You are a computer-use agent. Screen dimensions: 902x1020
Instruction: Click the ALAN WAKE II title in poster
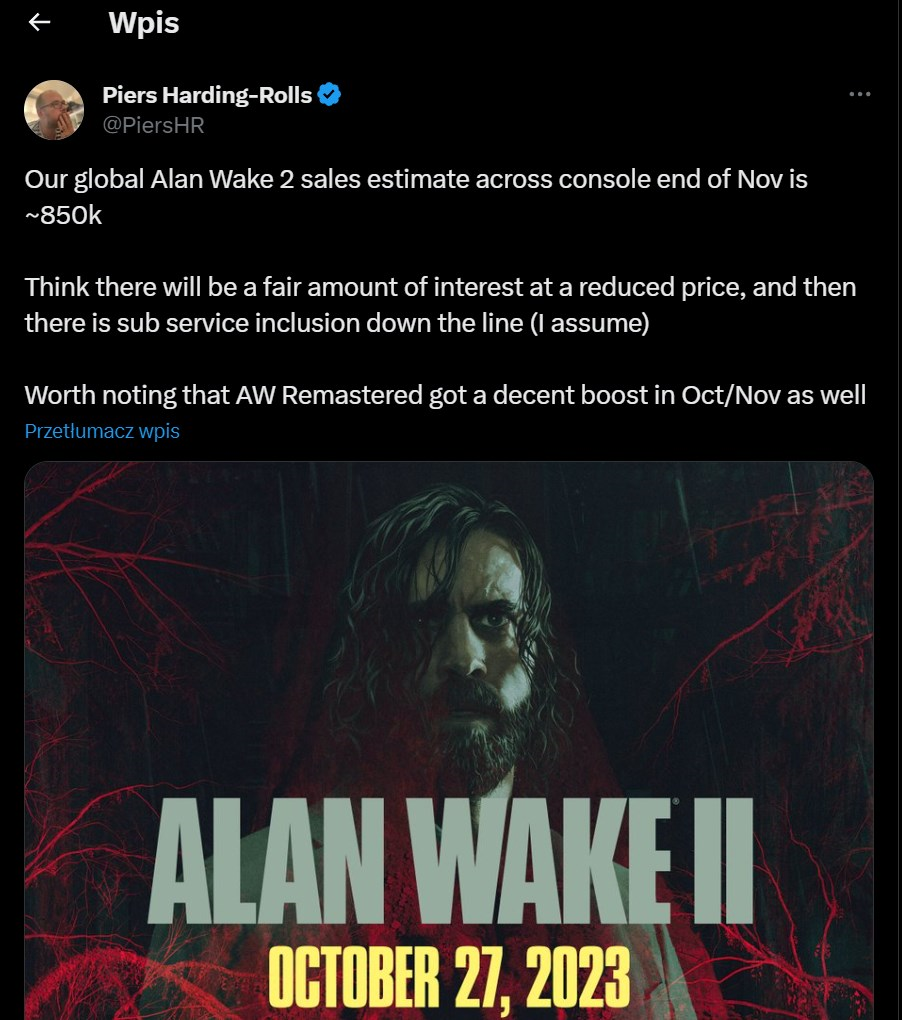pyautogui.click(x=451, y=861)
